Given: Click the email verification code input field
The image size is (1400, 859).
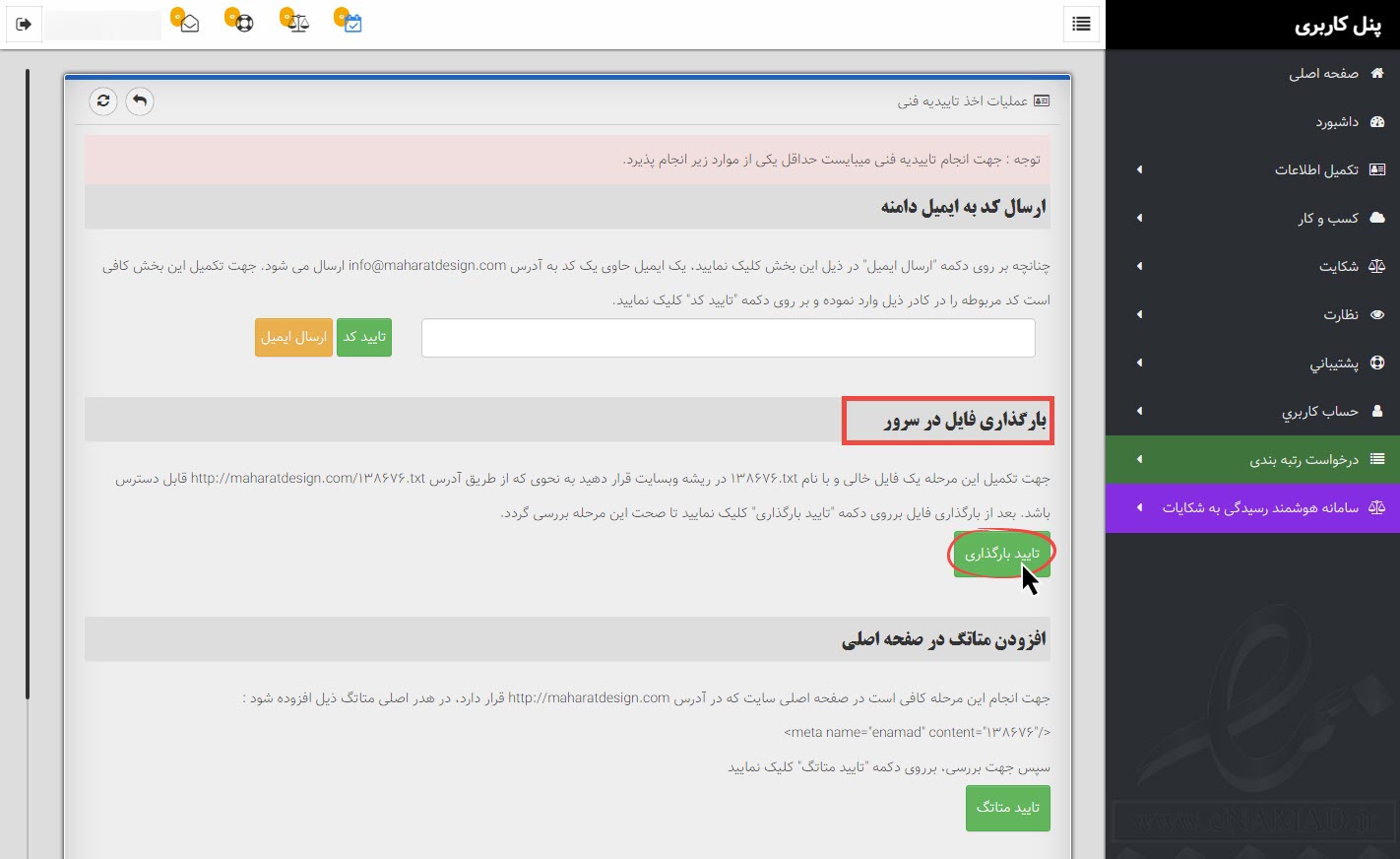Looking at the screenshot, I should (x=729, y=338).
